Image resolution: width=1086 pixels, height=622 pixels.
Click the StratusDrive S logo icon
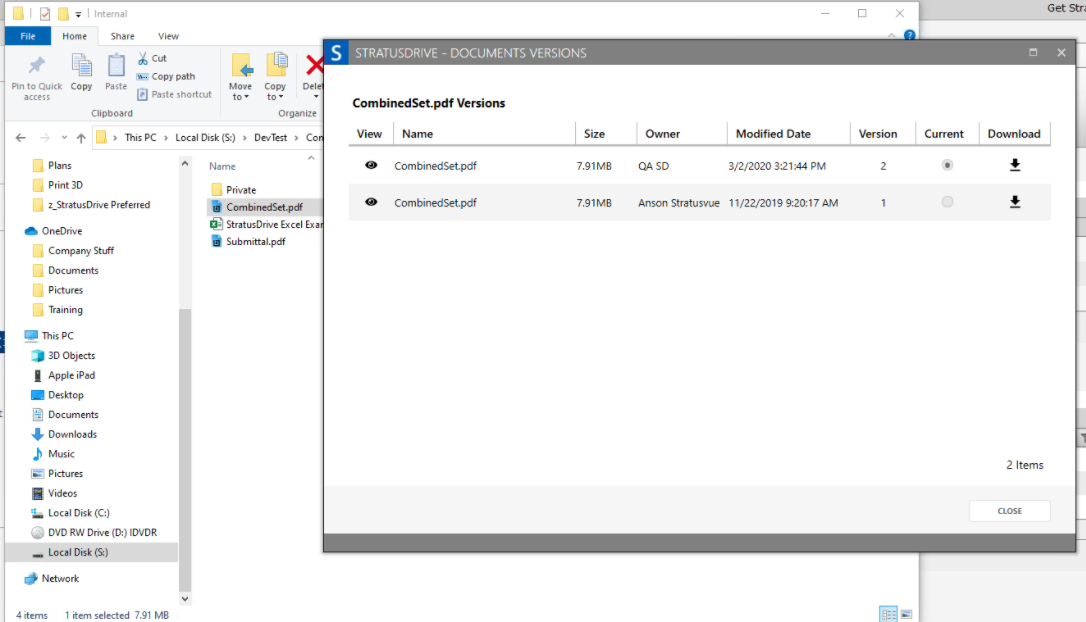coord(337,53)
